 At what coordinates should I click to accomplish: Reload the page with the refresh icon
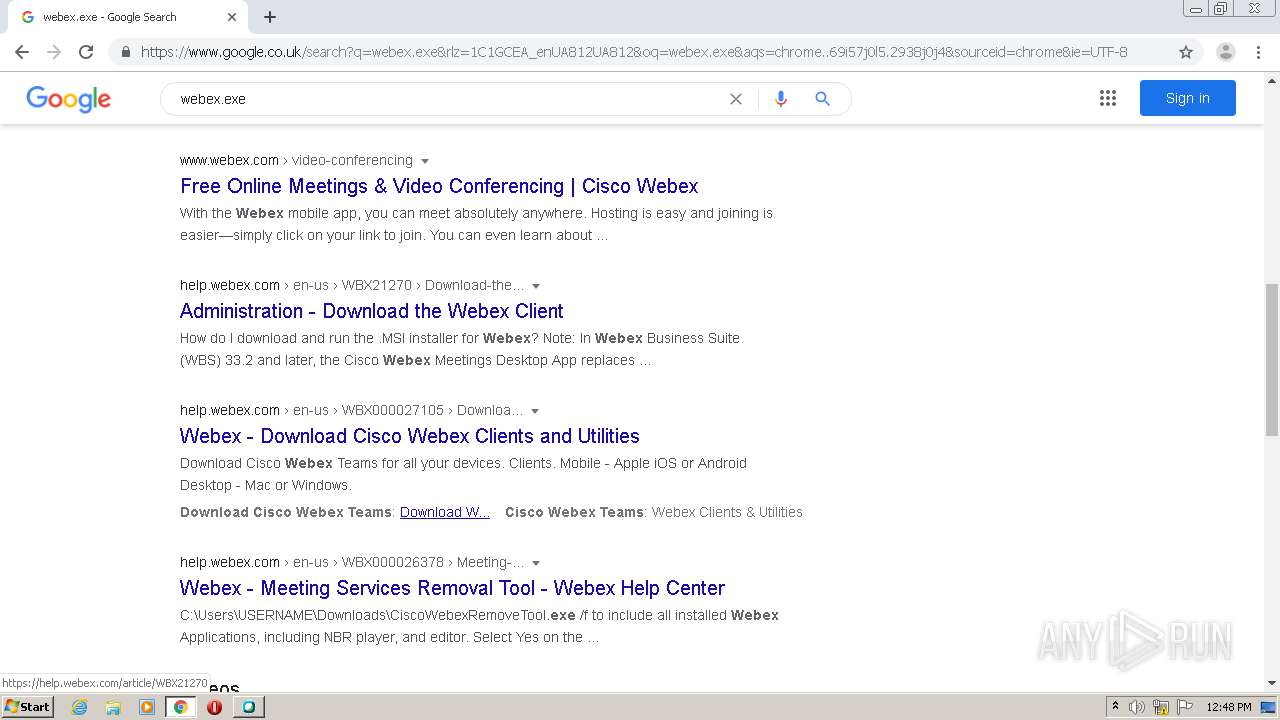[x=86, y=52]
